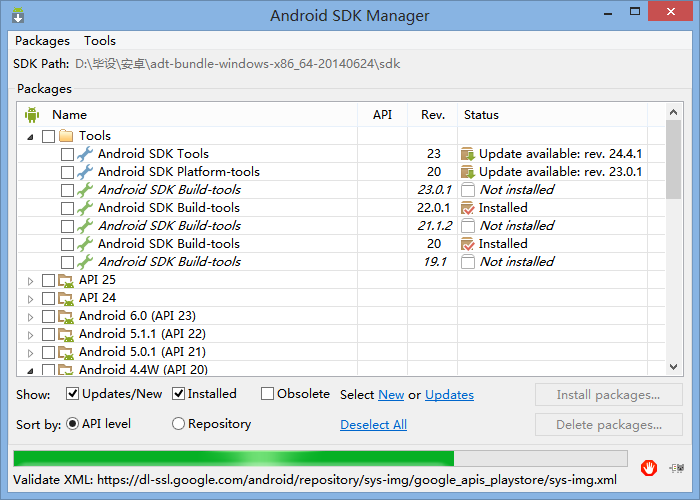Click the Android robot icon in Packages header
Image resolution: width=700 pixels, height=500 pixels.
tap(31, 115)
